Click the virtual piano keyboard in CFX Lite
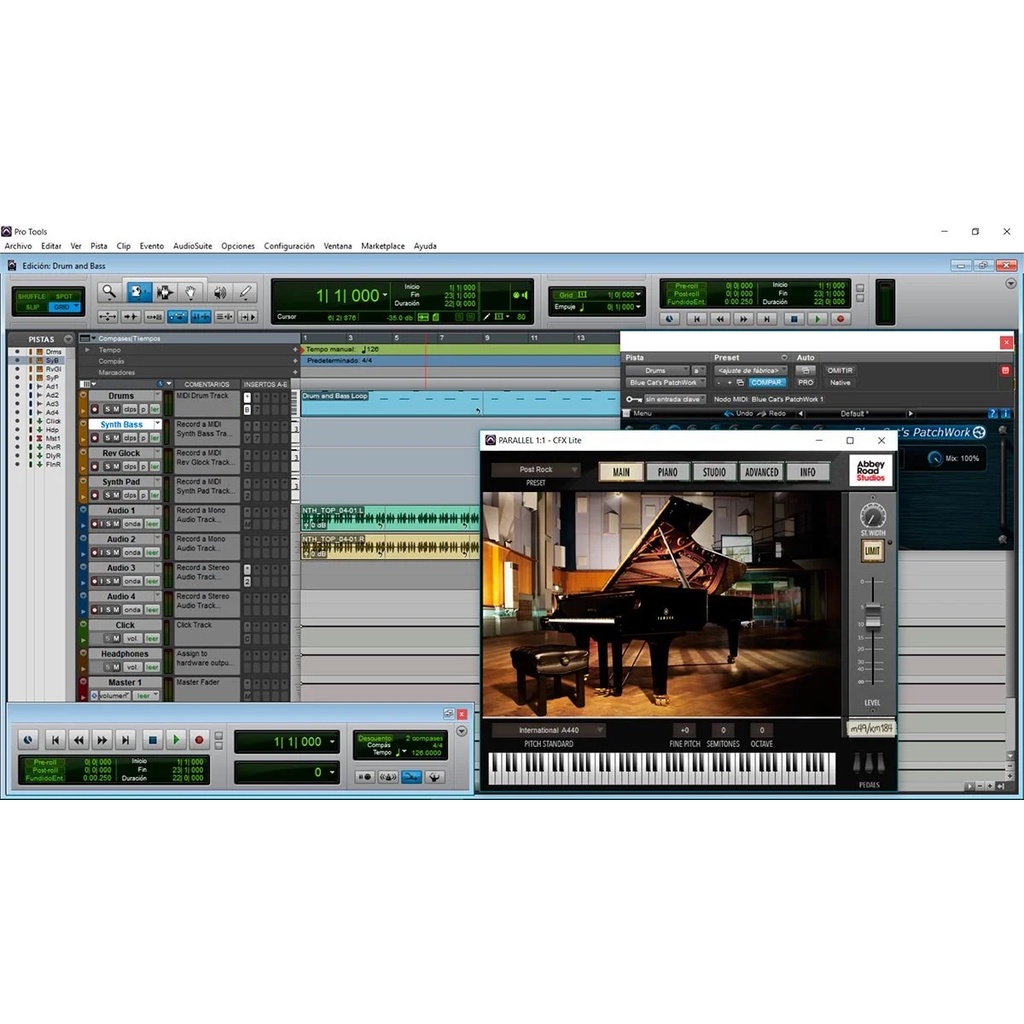The width and height of the screenshot is (1024, 1024). pyautogui.click(x=662, y=768)
